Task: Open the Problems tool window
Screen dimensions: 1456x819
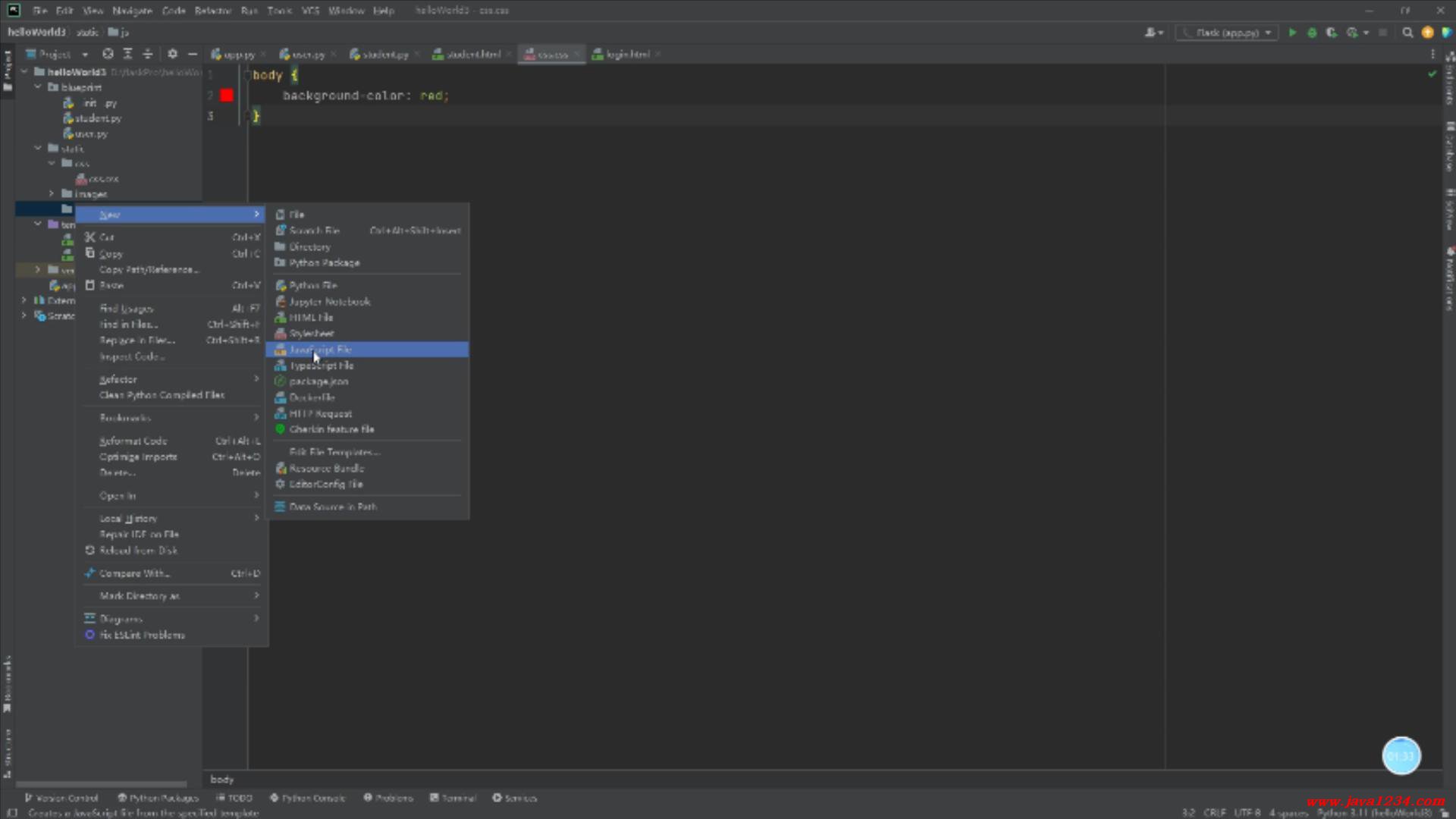Action: (x=388, y=798)
